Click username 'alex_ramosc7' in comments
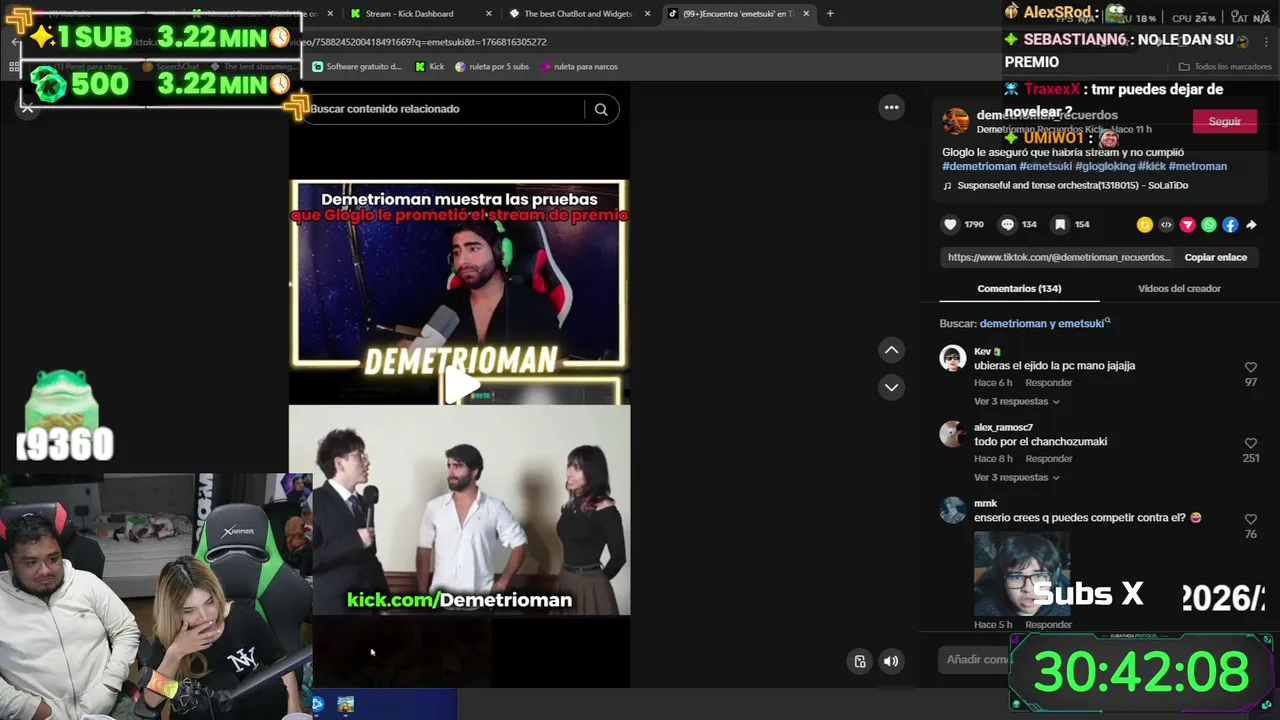This screenshot has height=720, width=1280. pos(1003,428)
